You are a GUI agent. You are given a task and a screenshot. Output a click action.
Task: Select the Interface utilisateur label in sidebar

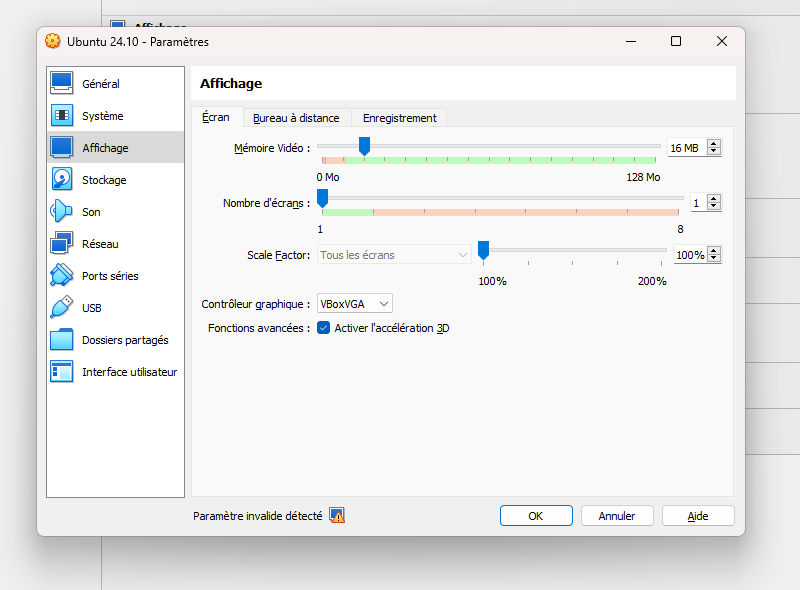point(130,372)
